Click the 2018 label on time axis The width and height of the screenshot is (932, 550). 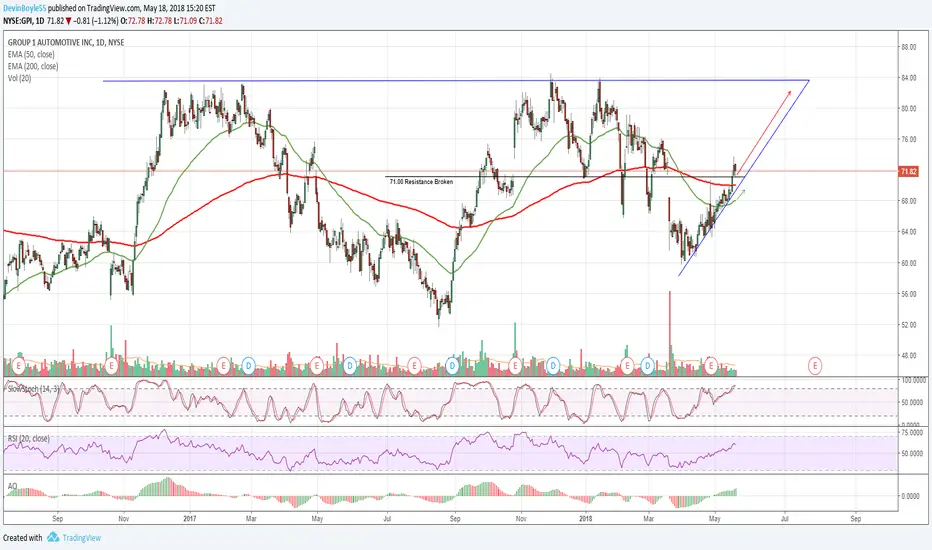coord(586,518)
